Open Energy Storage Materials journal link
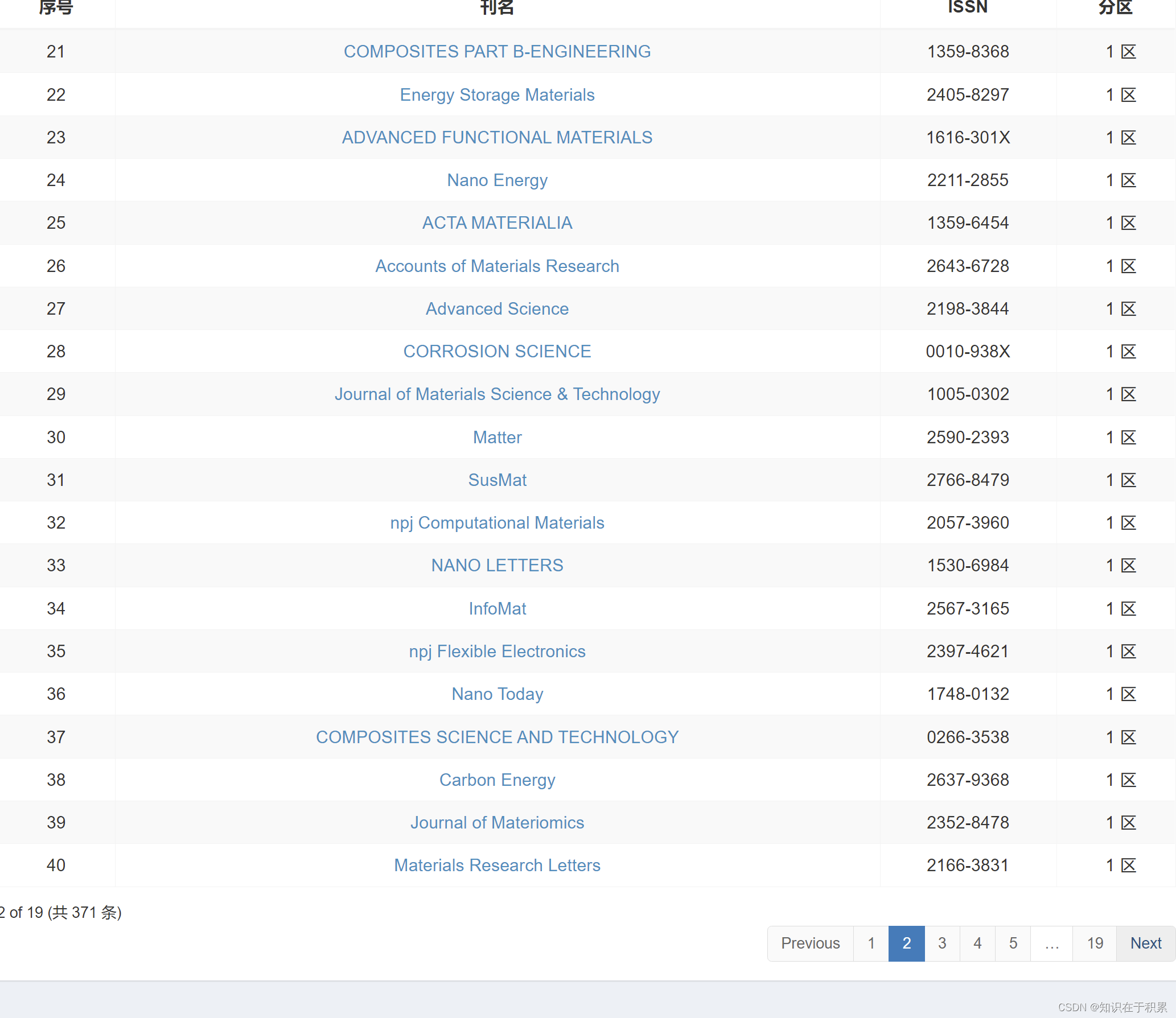This screenshot has width=1176, height=1018. tap(497, 94)
